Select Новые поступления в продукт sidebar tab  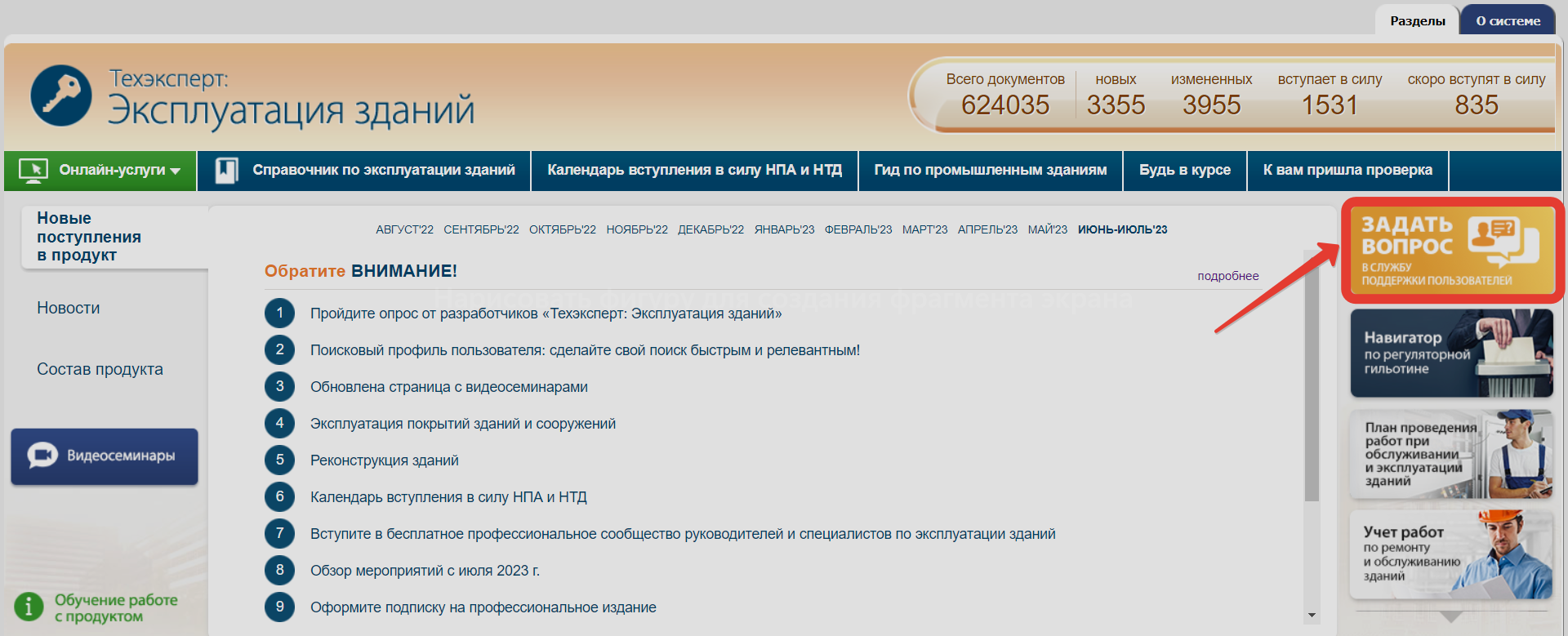[x=113, y=237]
